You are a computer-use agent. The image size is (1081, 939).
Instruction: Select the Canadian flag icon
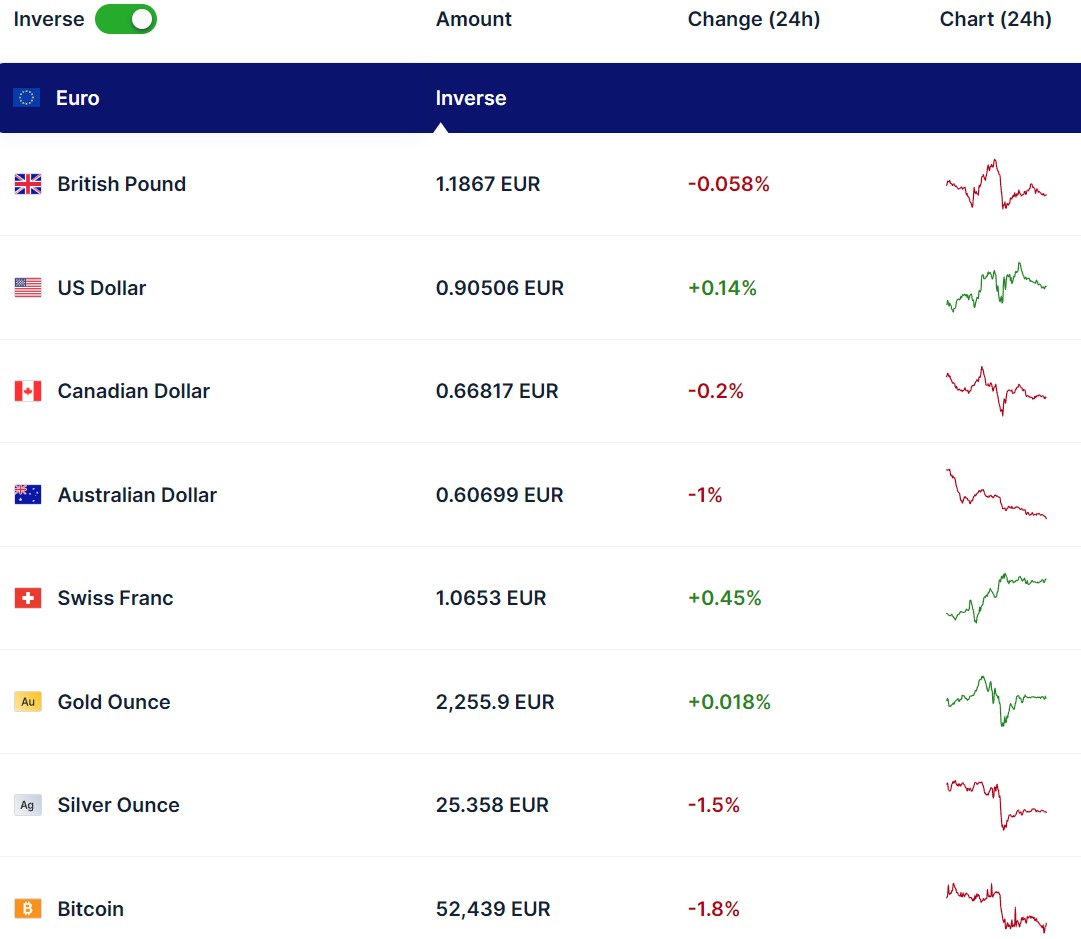click(x=28, y=391)
